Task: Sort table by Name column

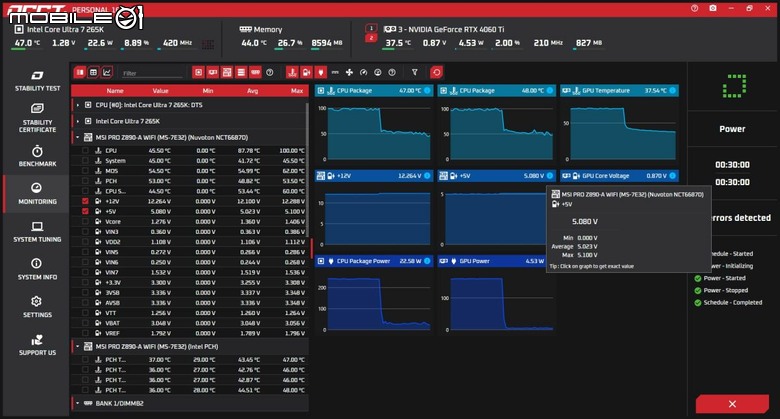Action: (115, 91)
